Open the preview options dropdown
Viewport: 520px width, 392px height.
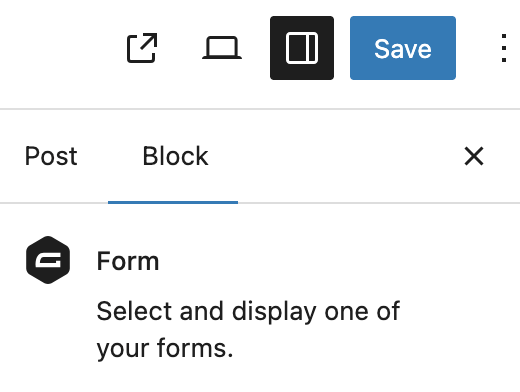click(x=222, y=48)
